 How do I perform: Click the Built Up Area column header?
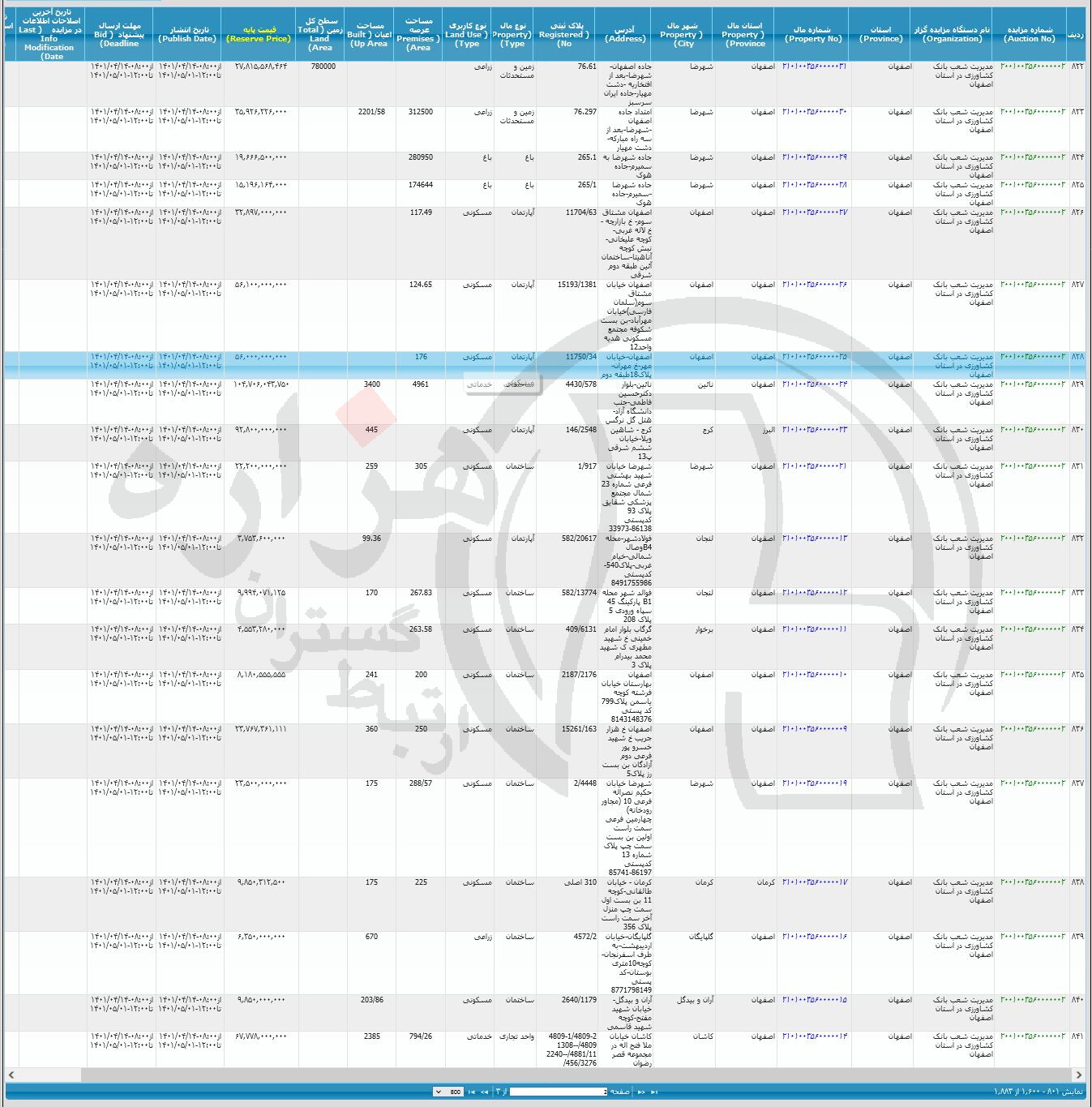pos(369,34)
